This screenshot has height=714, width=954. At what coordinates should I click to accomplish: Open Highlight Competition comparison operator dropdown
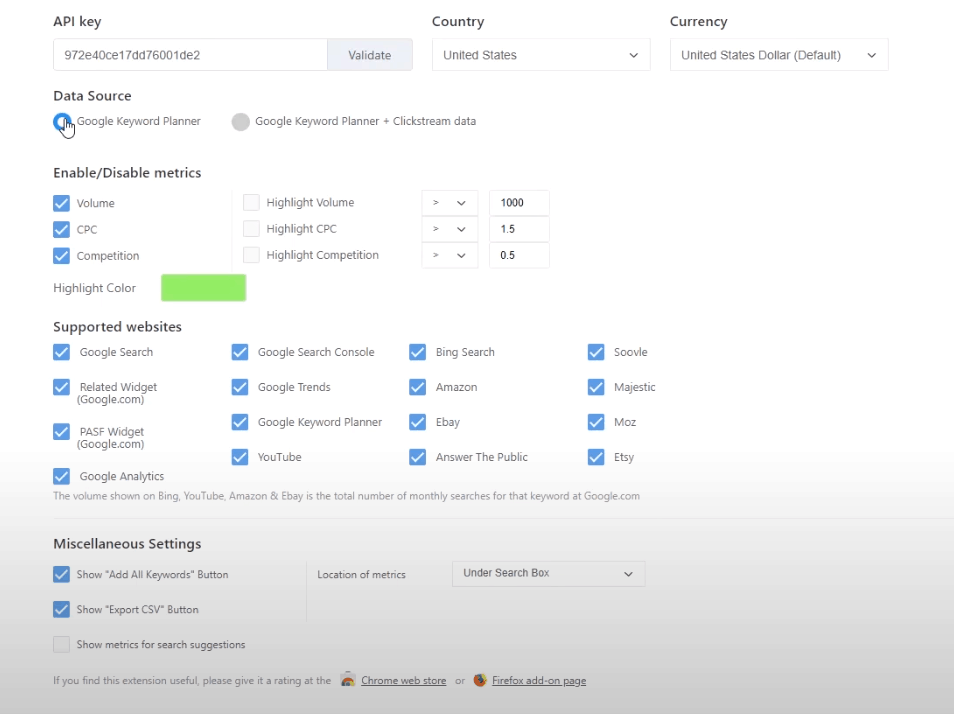(x=450, y=255)
